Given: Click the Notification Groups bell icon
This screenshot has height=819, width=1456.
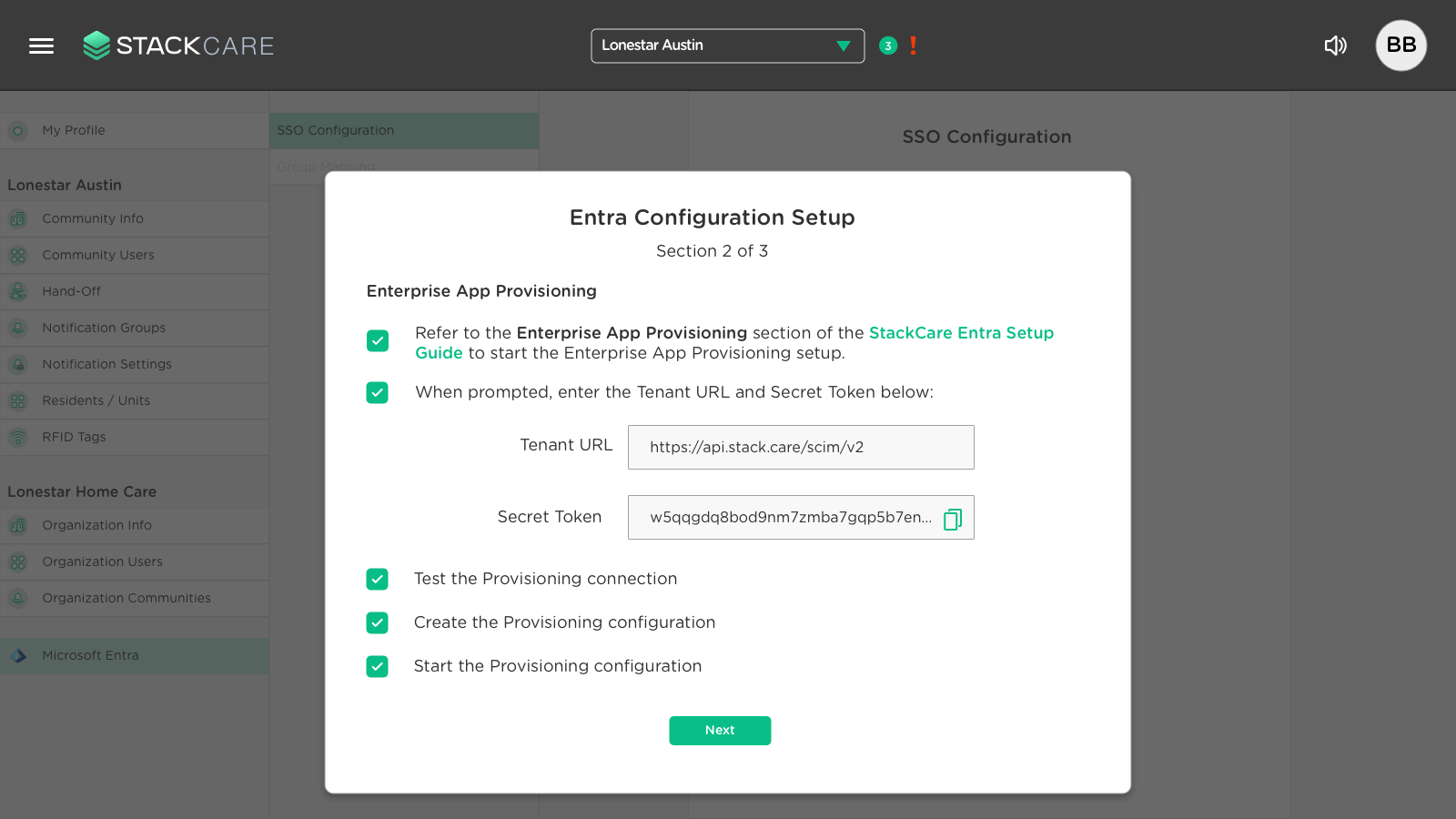Looking at the screenshot, I should tap(18, 329).
